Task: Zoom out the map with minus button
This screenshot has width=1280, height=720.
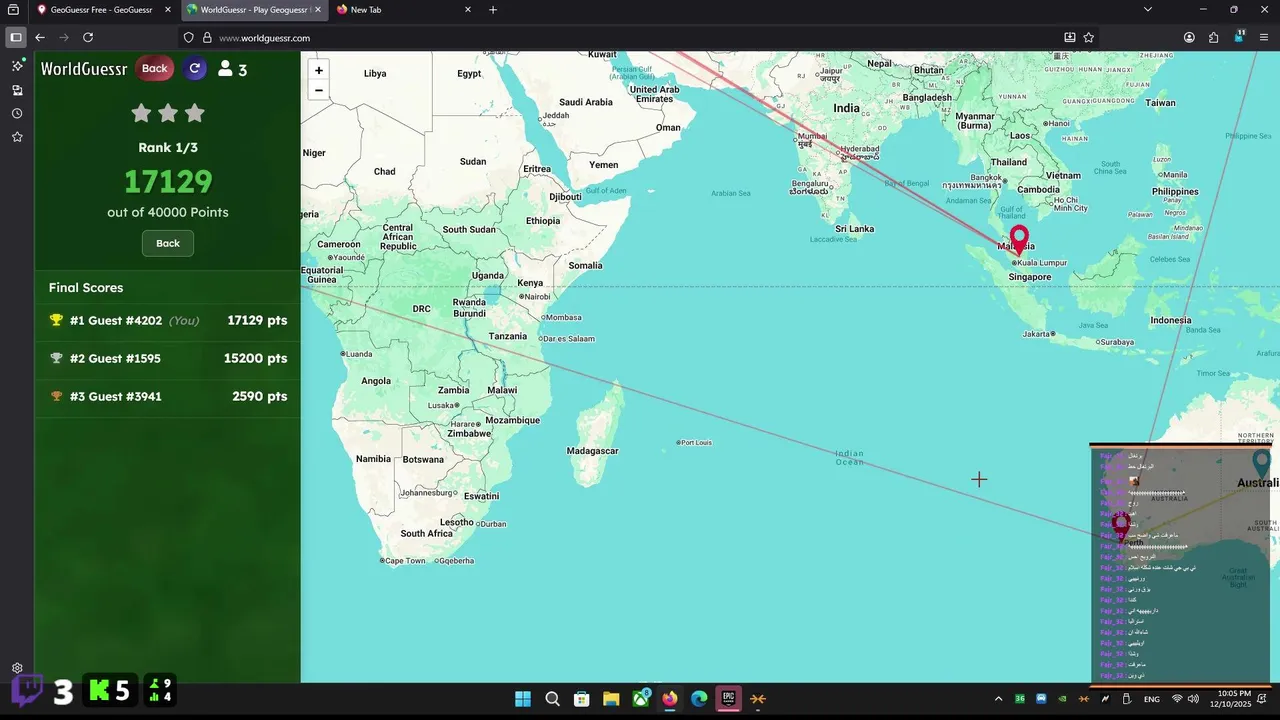Action: [x=318, y=90]
